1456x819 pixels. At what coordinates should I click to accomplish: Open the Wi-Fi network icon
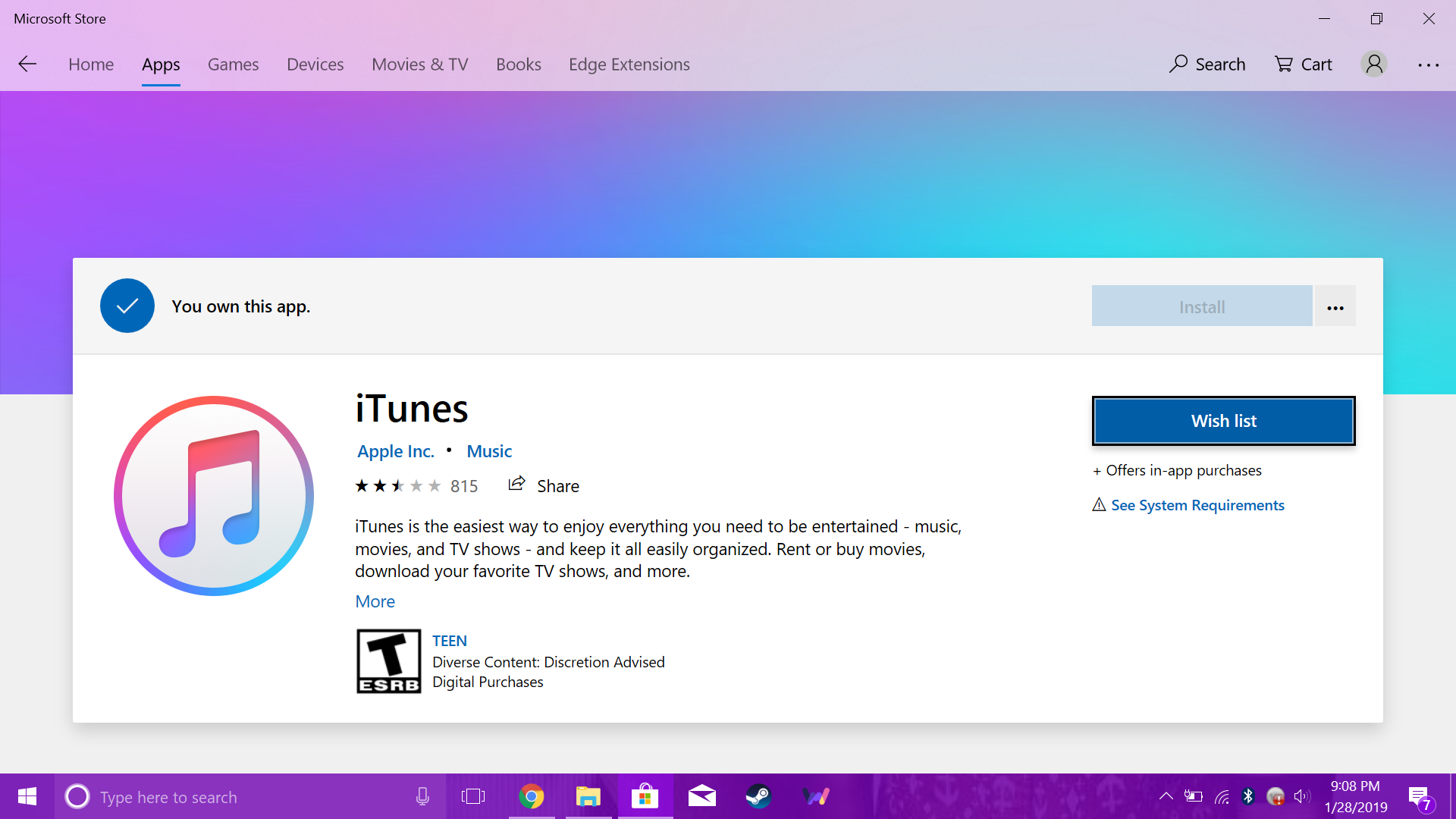pos(1222,796)
